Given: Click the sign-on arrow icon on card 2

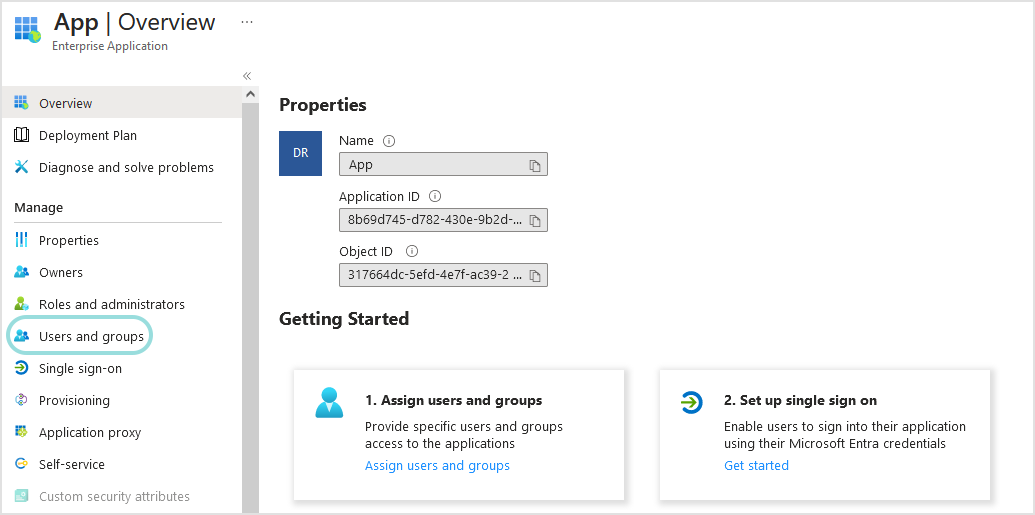Looking at the screenshot, I should [691, 401].
